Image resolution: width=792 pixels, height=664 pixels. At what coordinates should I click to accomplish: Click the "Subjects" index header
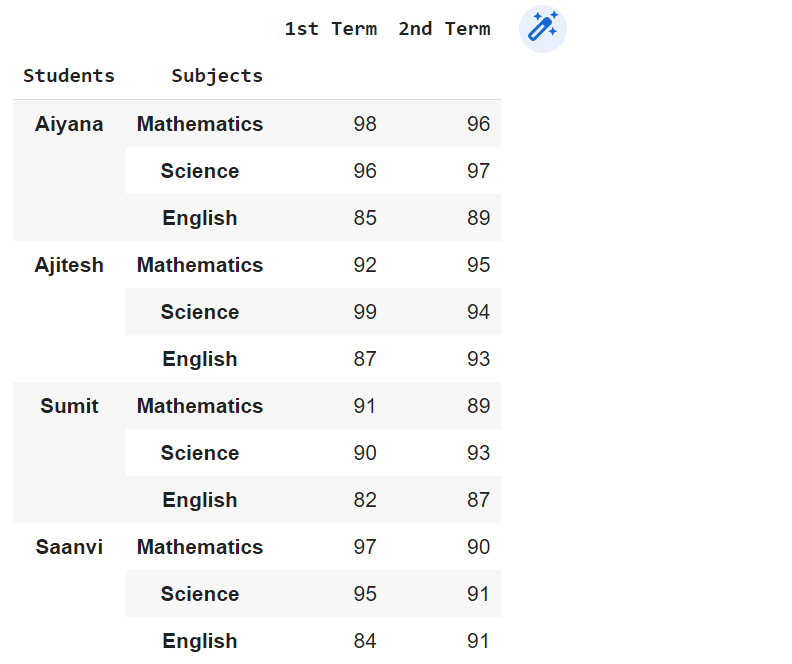tap(217, 76)
